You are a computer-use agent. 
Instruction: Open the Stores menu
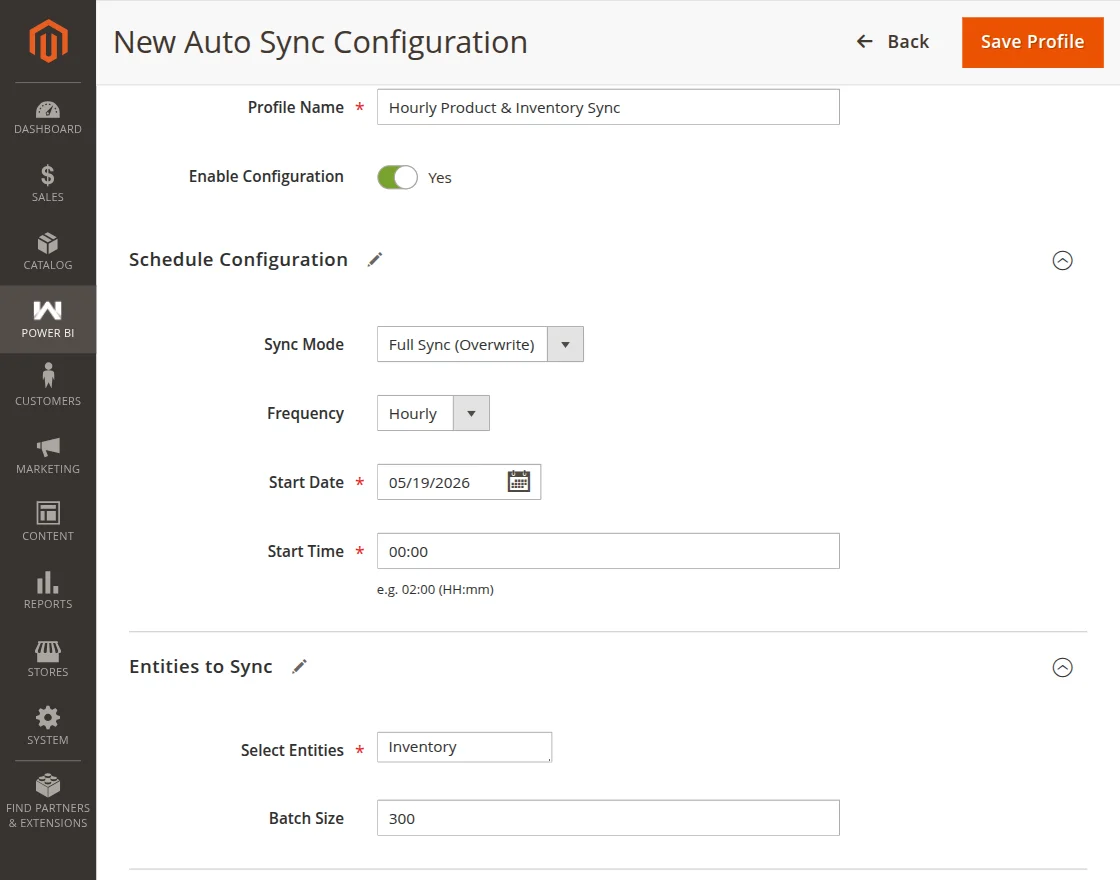[48, 659]
